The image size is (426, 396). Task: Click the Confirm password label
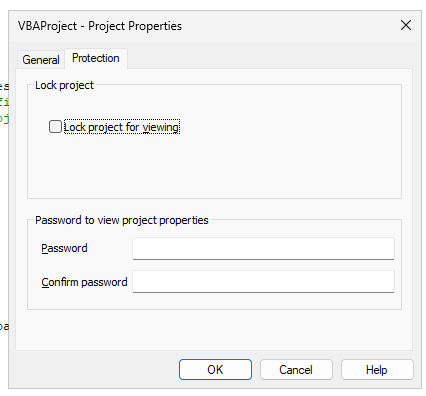pos(84,282)
